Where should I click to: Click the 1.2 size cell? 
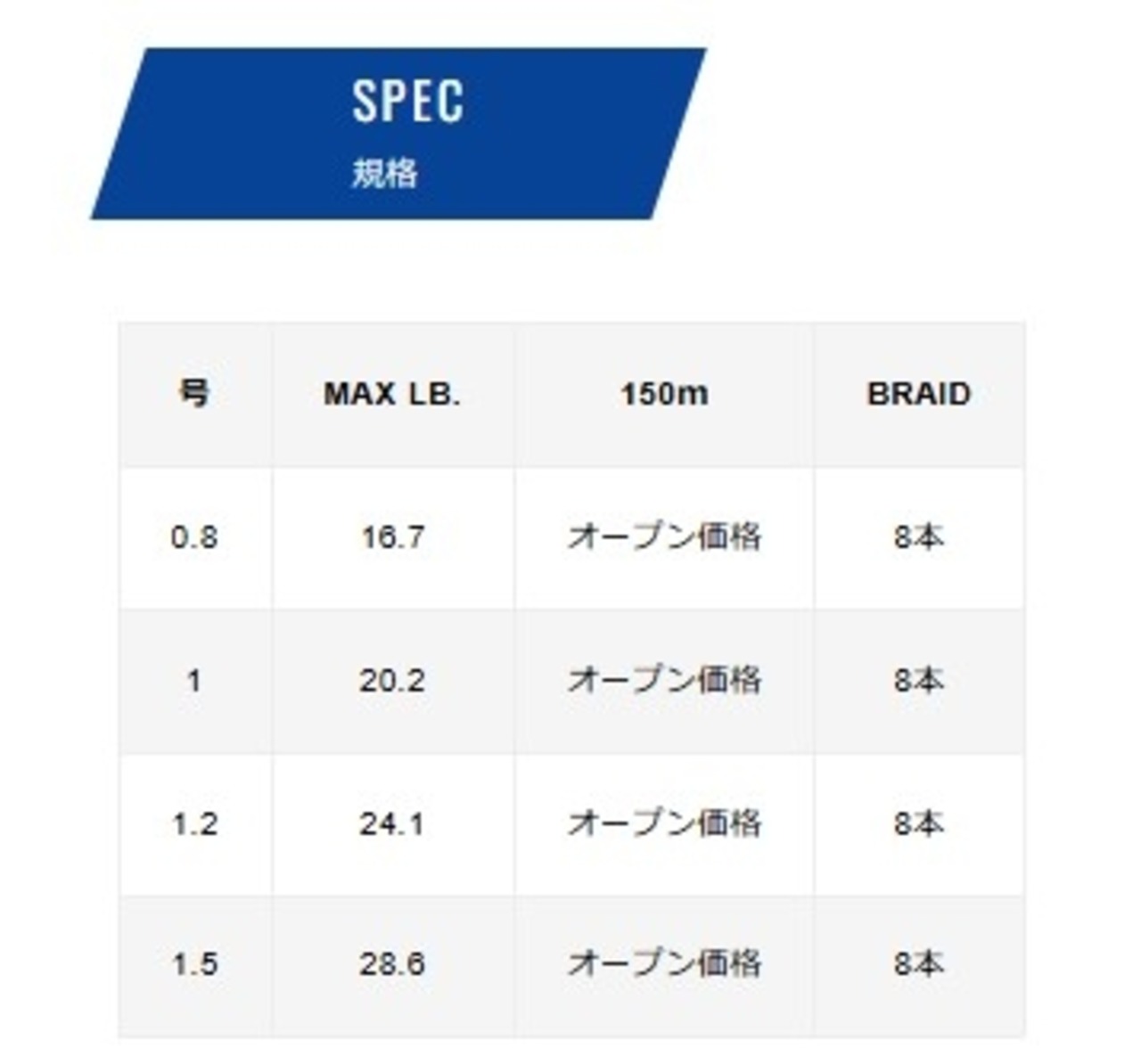[194, 824]
